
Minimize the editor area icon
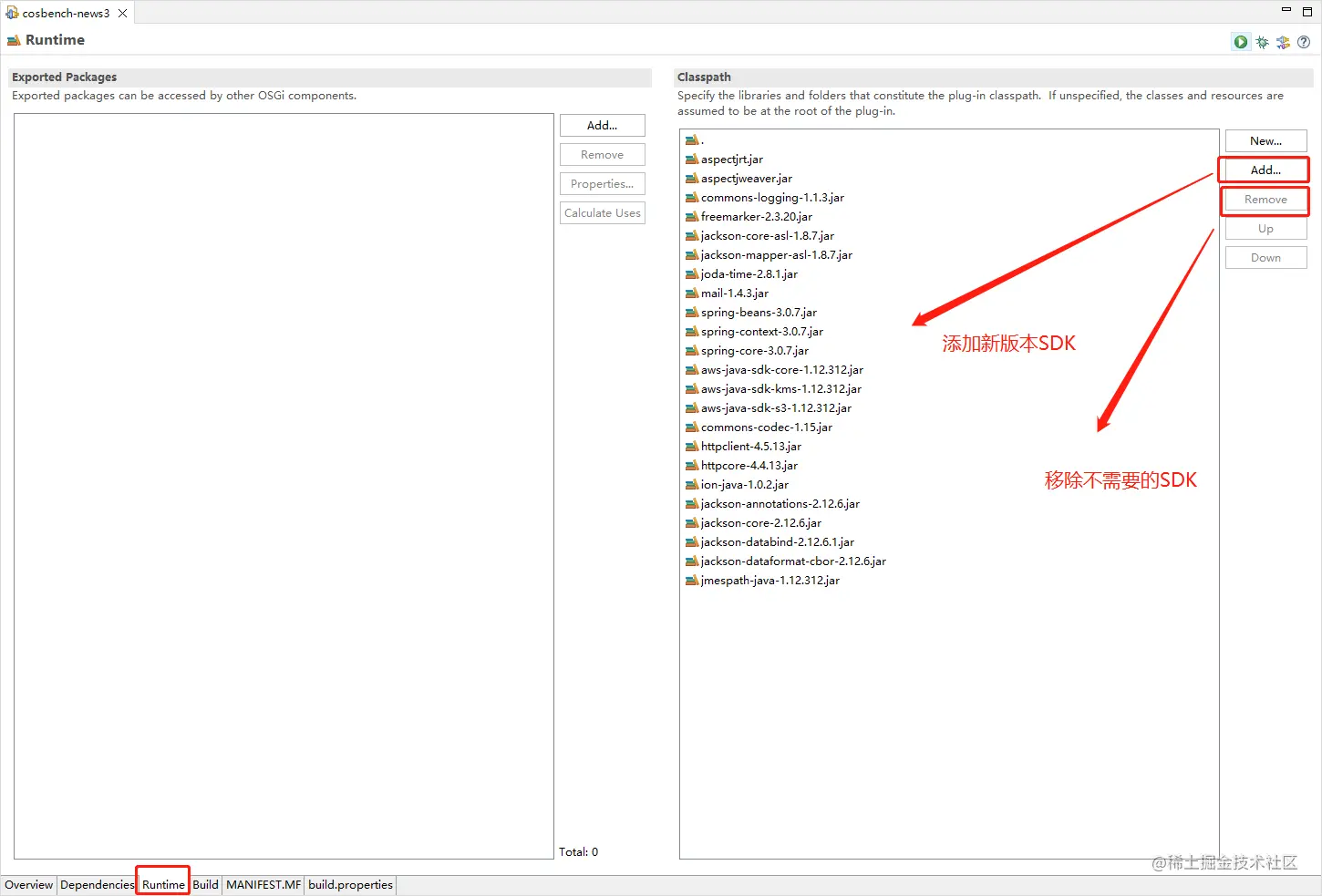tap(1286, 10)
